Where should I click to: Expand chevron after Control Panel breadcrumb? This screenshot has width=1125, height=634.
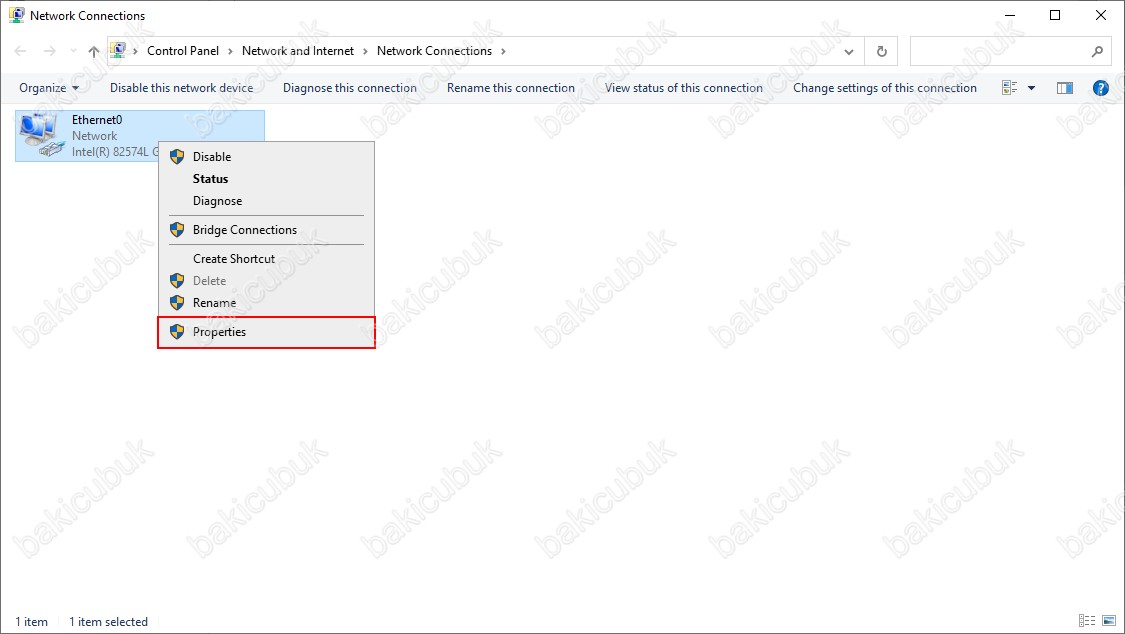pyautogui.click(x=230, y=51)
